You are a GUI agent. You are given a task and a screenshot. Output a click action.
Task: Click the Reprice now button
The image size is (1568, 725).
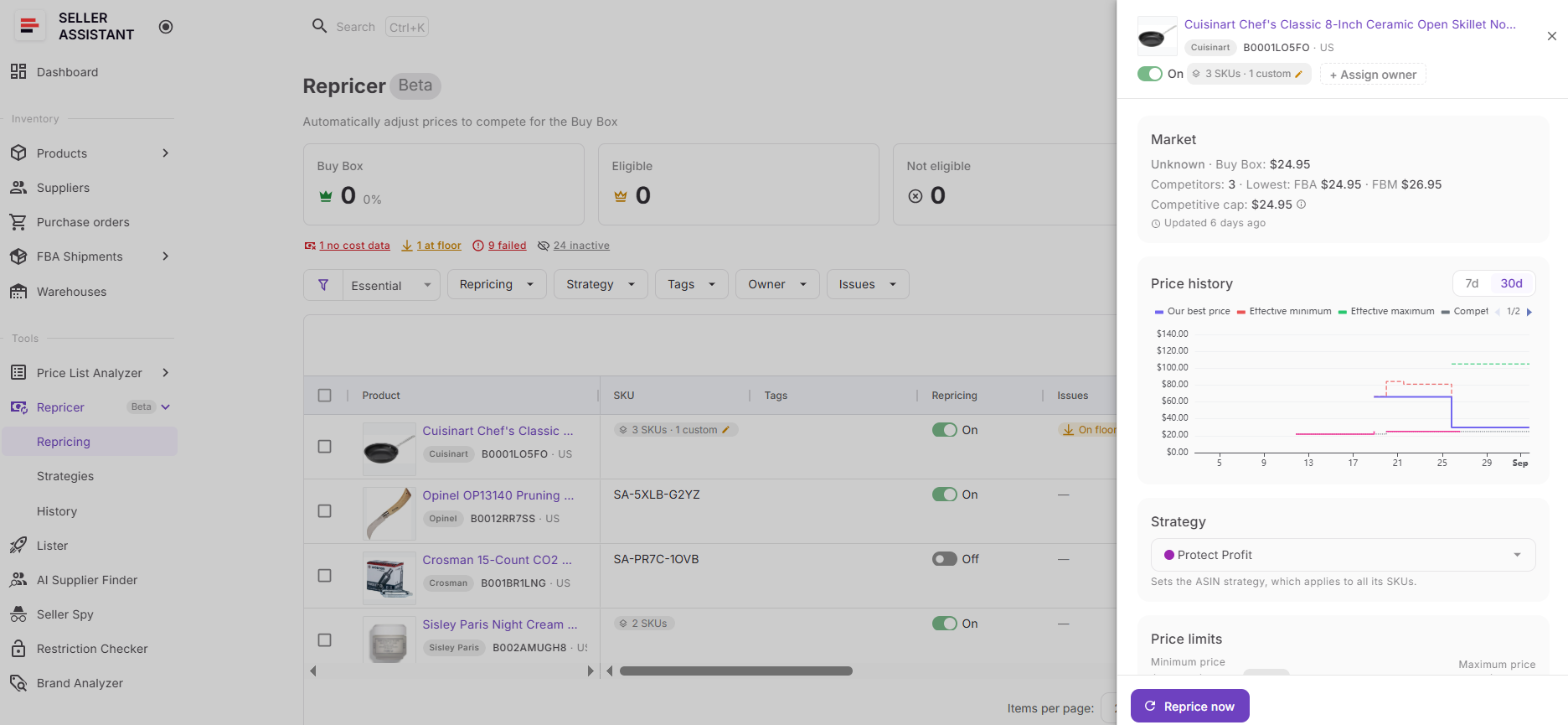[x=1190, y=706]
